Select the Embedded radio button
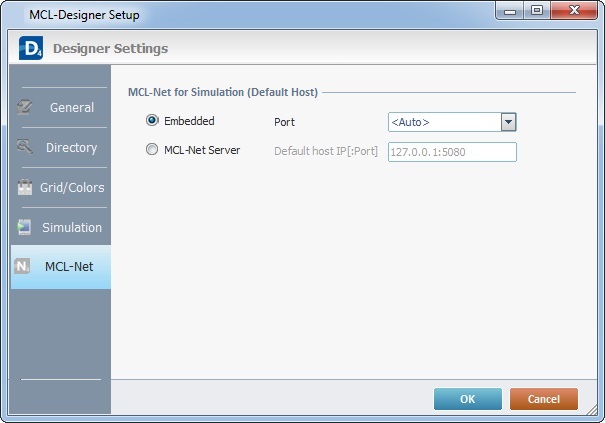The width and height of the screenshot is (605, 423). point(152,121)
